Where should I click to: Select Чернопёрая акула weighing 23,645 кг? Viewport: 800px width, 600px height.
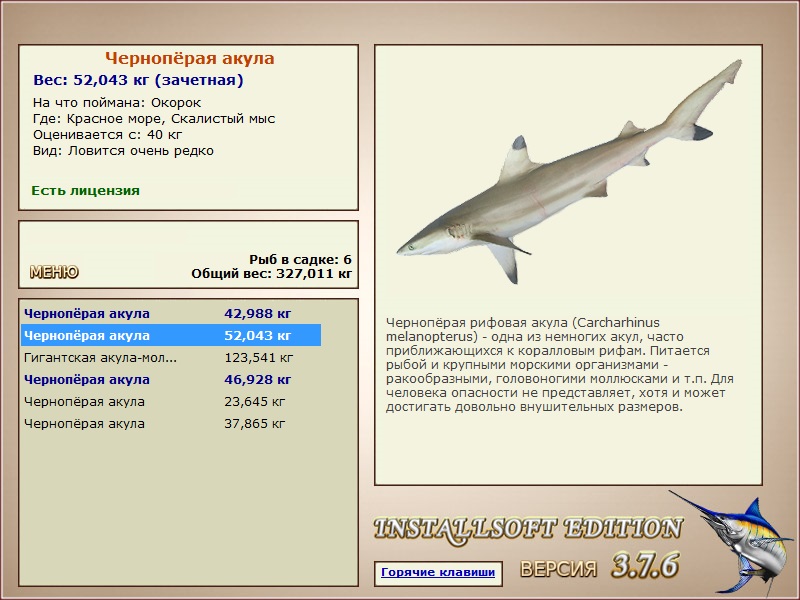click(x=171, y=402)
